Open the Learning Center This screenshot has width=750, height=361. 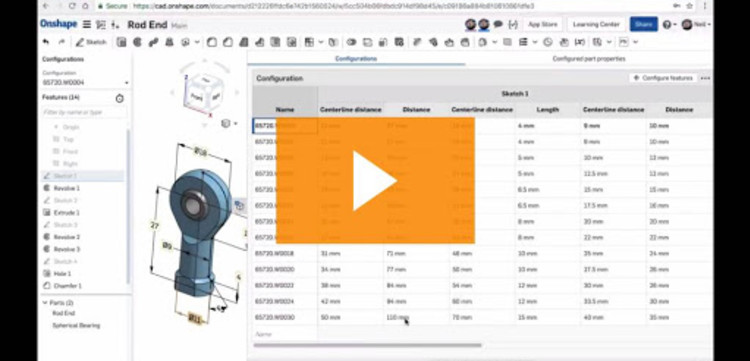click(x=596, y=24)
